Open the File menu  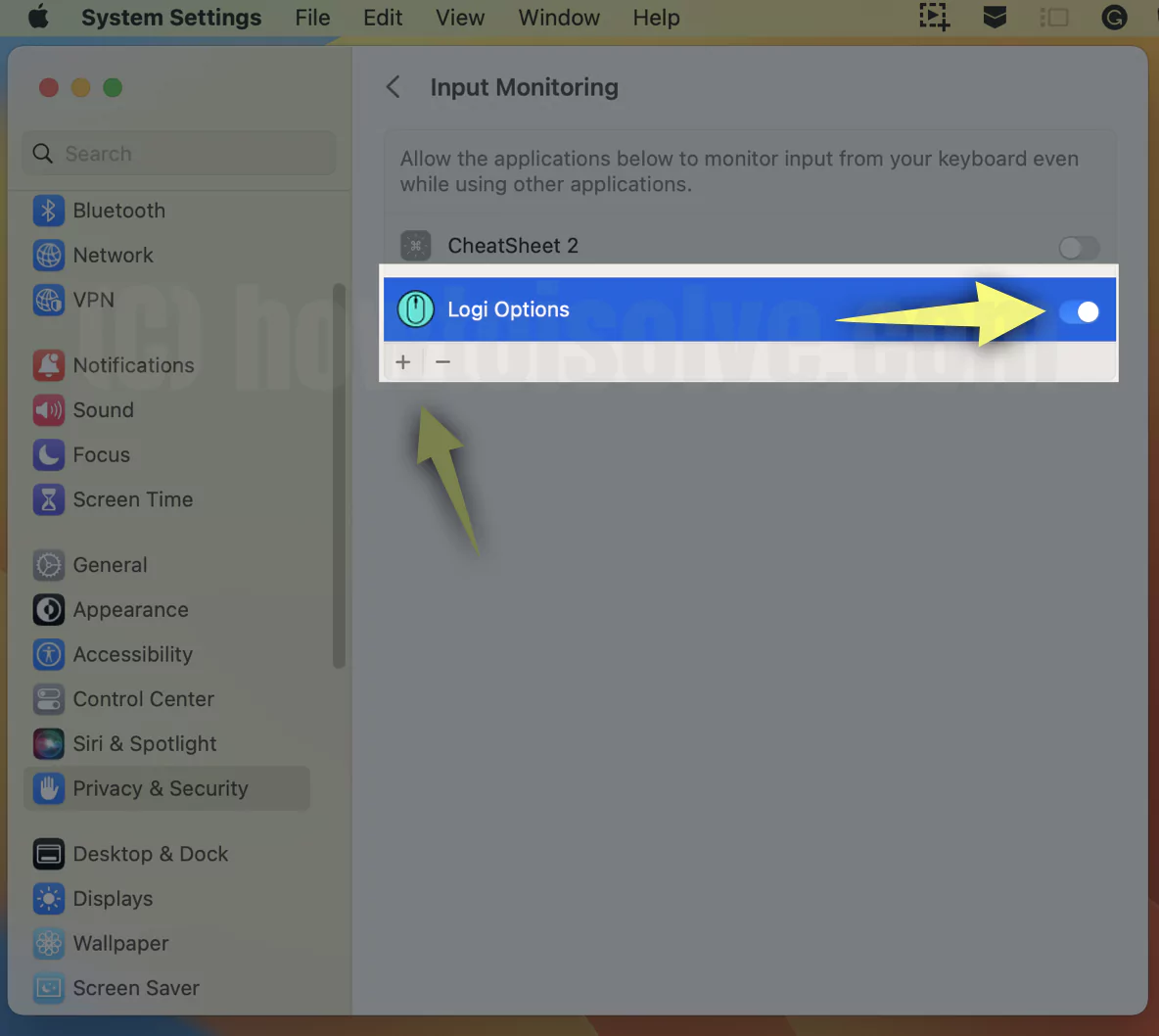[312, 17]
